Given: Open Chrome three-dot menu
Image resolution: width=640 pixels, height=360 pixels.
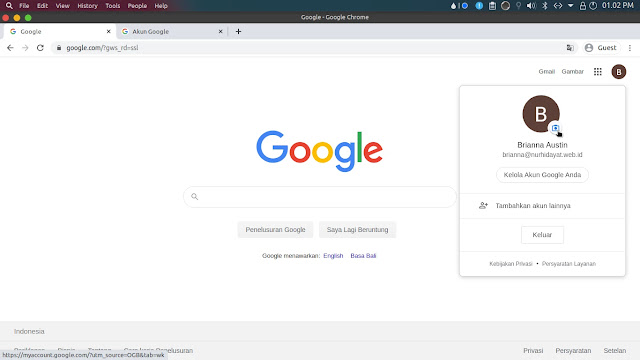Looking at the screenshot, I should (x=630, y=48).
